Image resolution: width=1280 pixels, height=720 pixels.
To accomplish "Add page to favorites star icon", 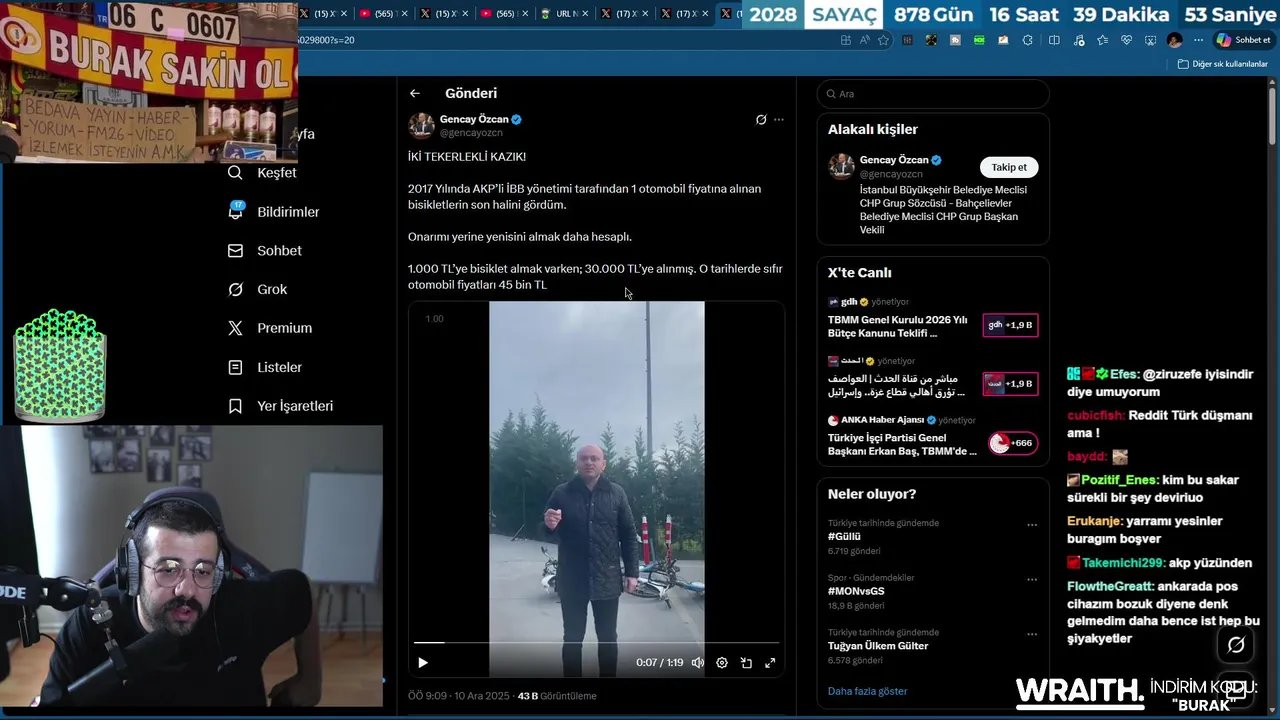I will pos(883,40).
